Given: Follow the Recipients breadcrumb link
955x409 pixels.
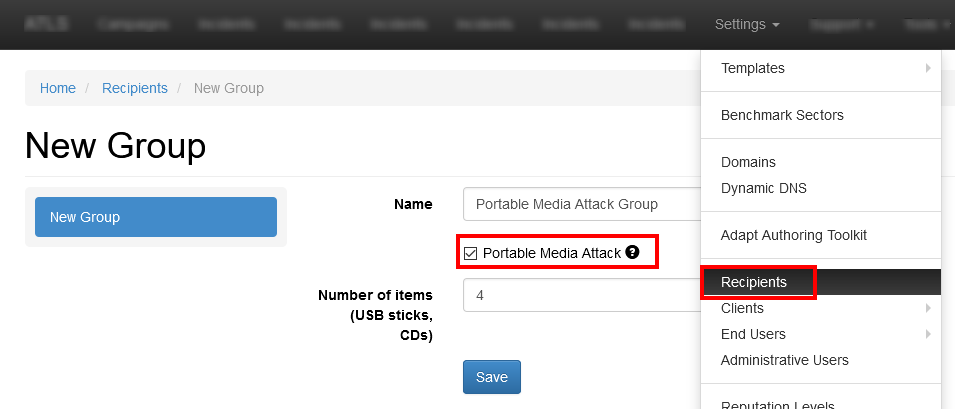Looking at the screenshot, I should coord(135,88).
